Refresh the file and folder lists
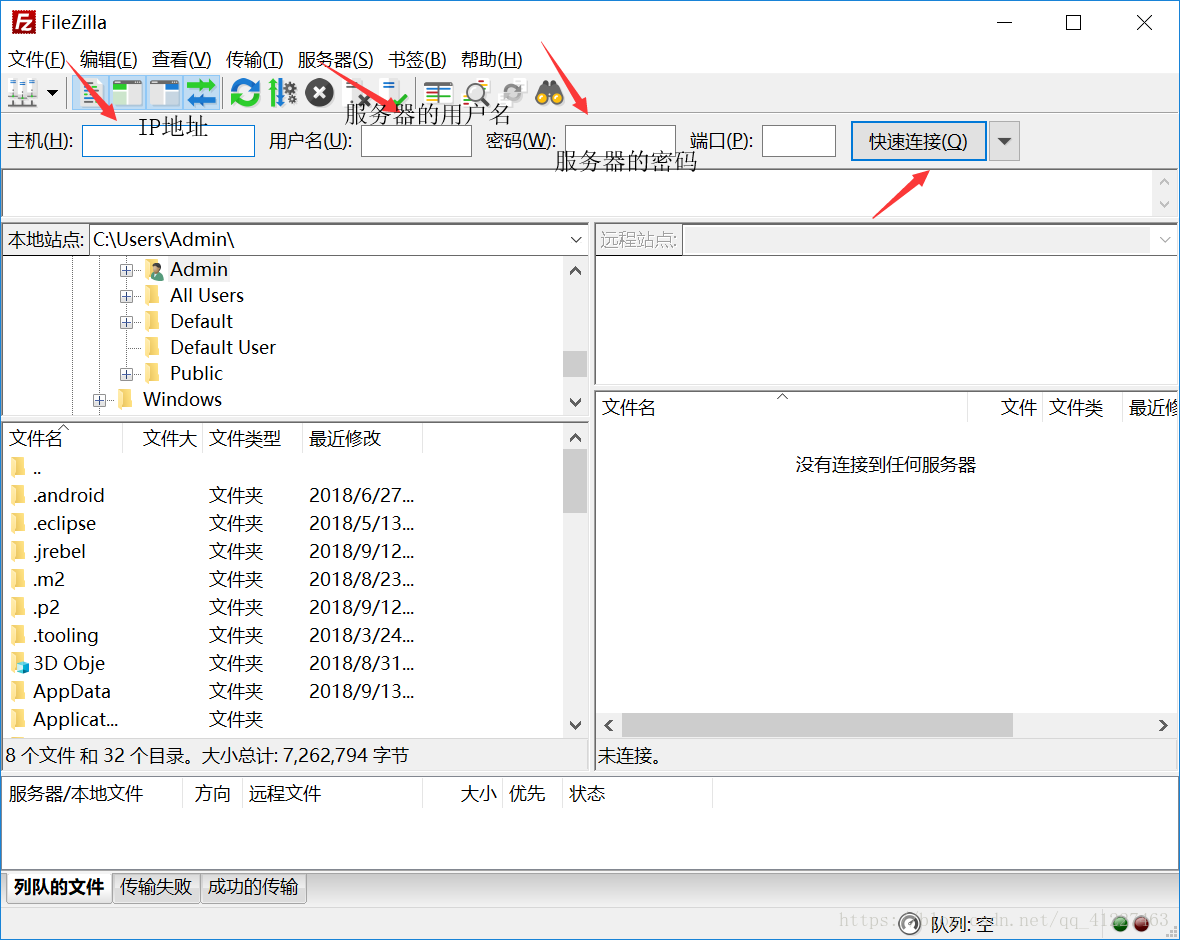 pos(245,93)
